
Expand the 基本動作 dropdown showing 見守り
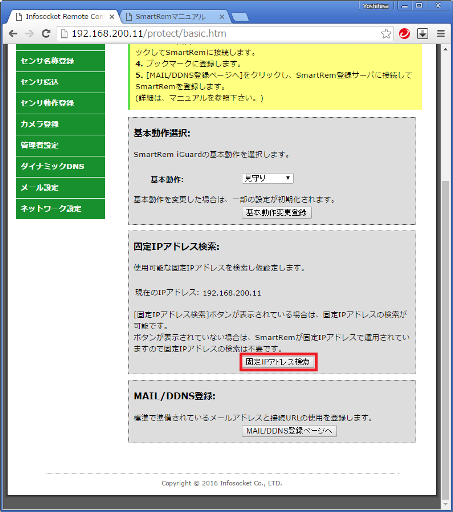[x=268, y=178]
